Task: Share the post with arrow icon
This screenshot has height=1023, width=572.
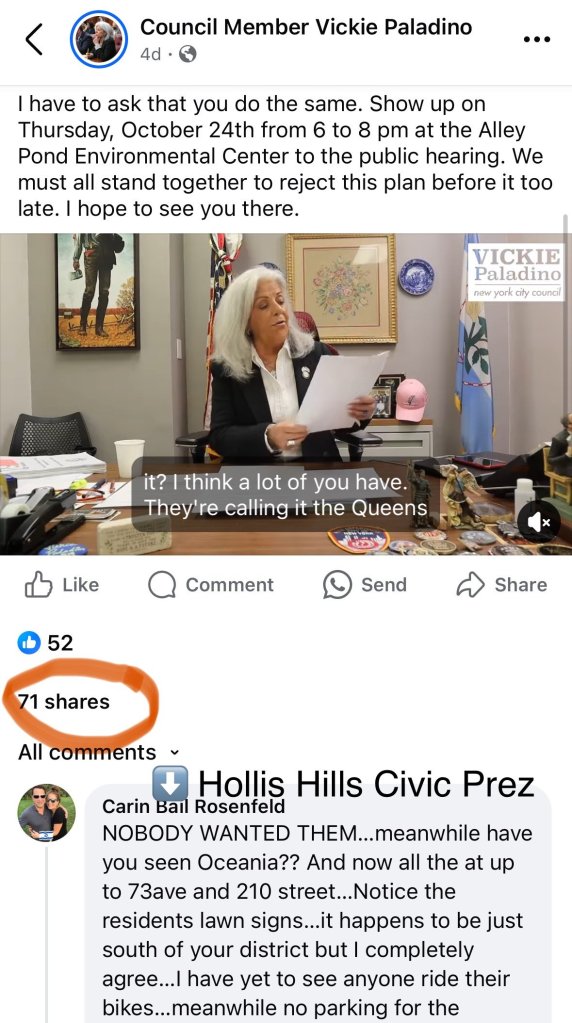Action: click(502, 585)
